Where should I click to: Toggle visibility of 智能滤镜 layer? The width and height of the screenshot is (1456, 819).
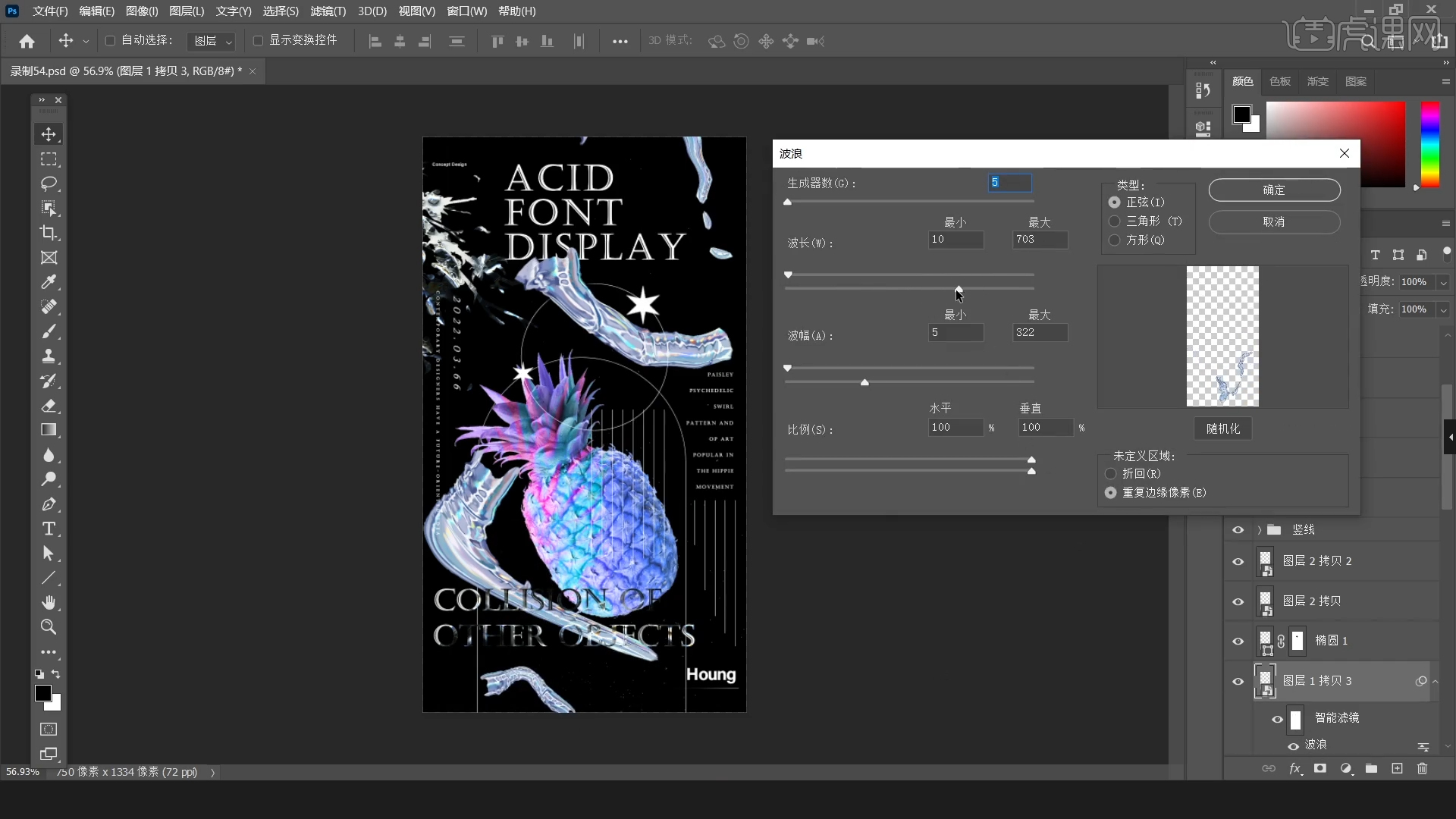1277,718
